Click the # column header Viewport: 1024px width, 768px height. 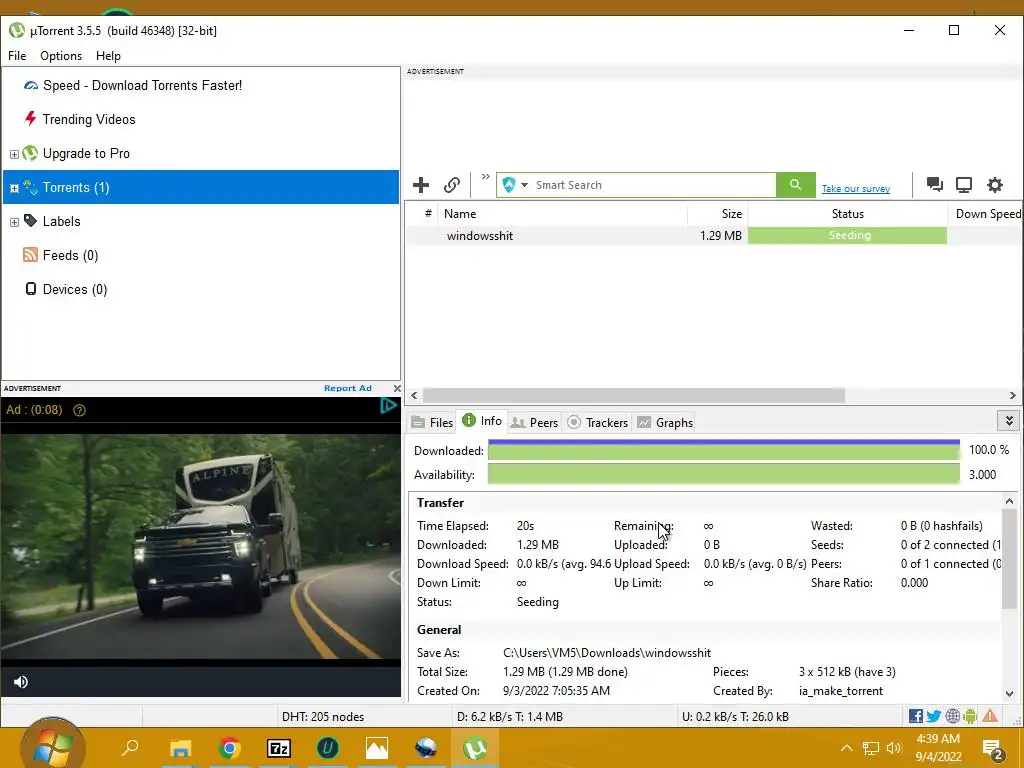pos(428,214)
